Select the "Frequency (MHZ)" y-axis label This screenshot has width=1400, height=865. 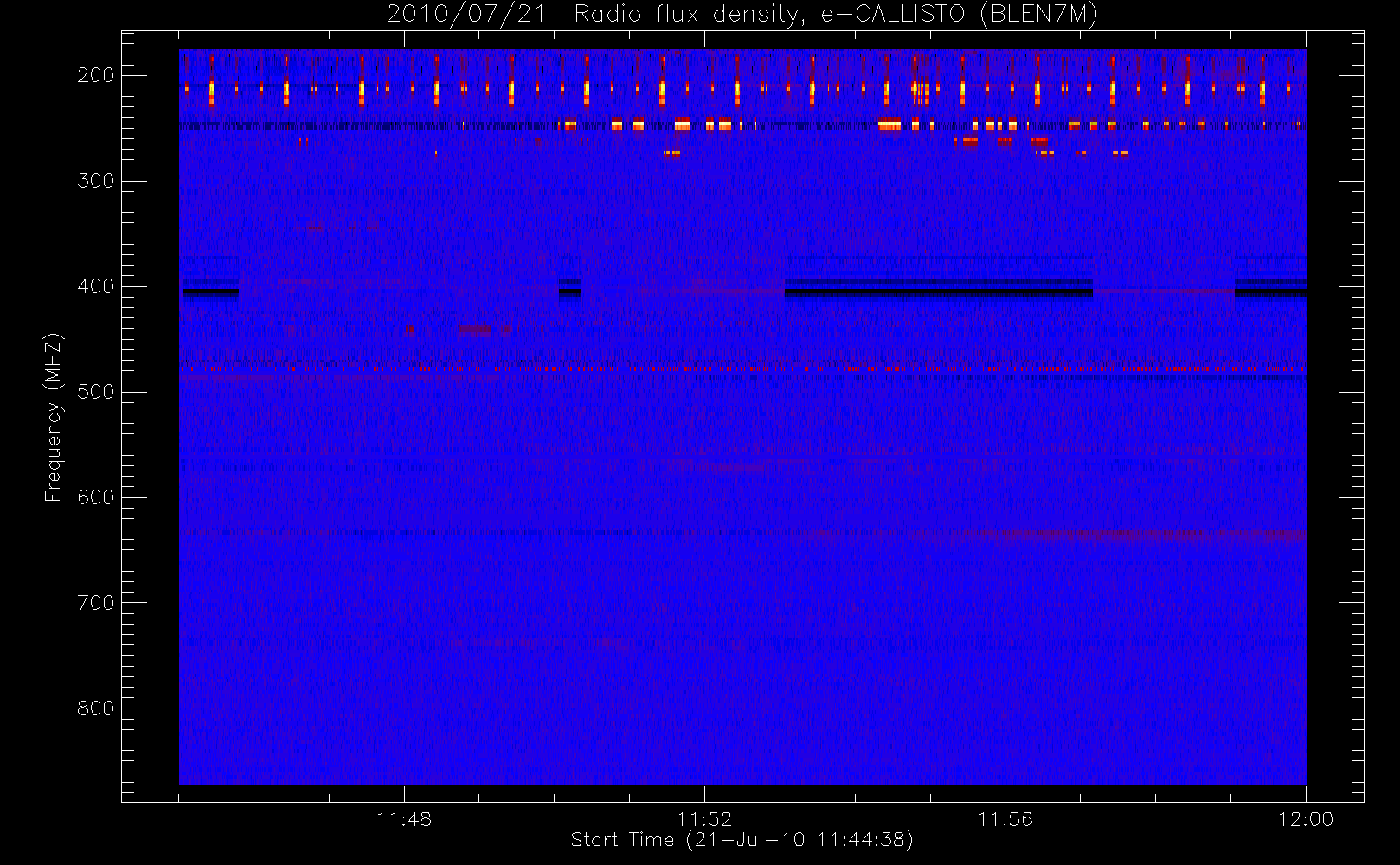(x=54, y=417)
